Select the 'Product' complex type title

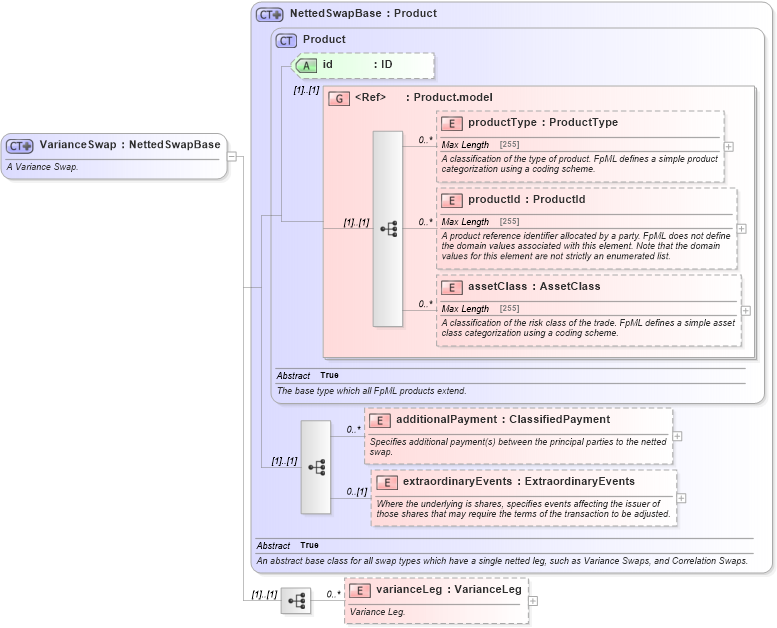(x=324, y=39)
